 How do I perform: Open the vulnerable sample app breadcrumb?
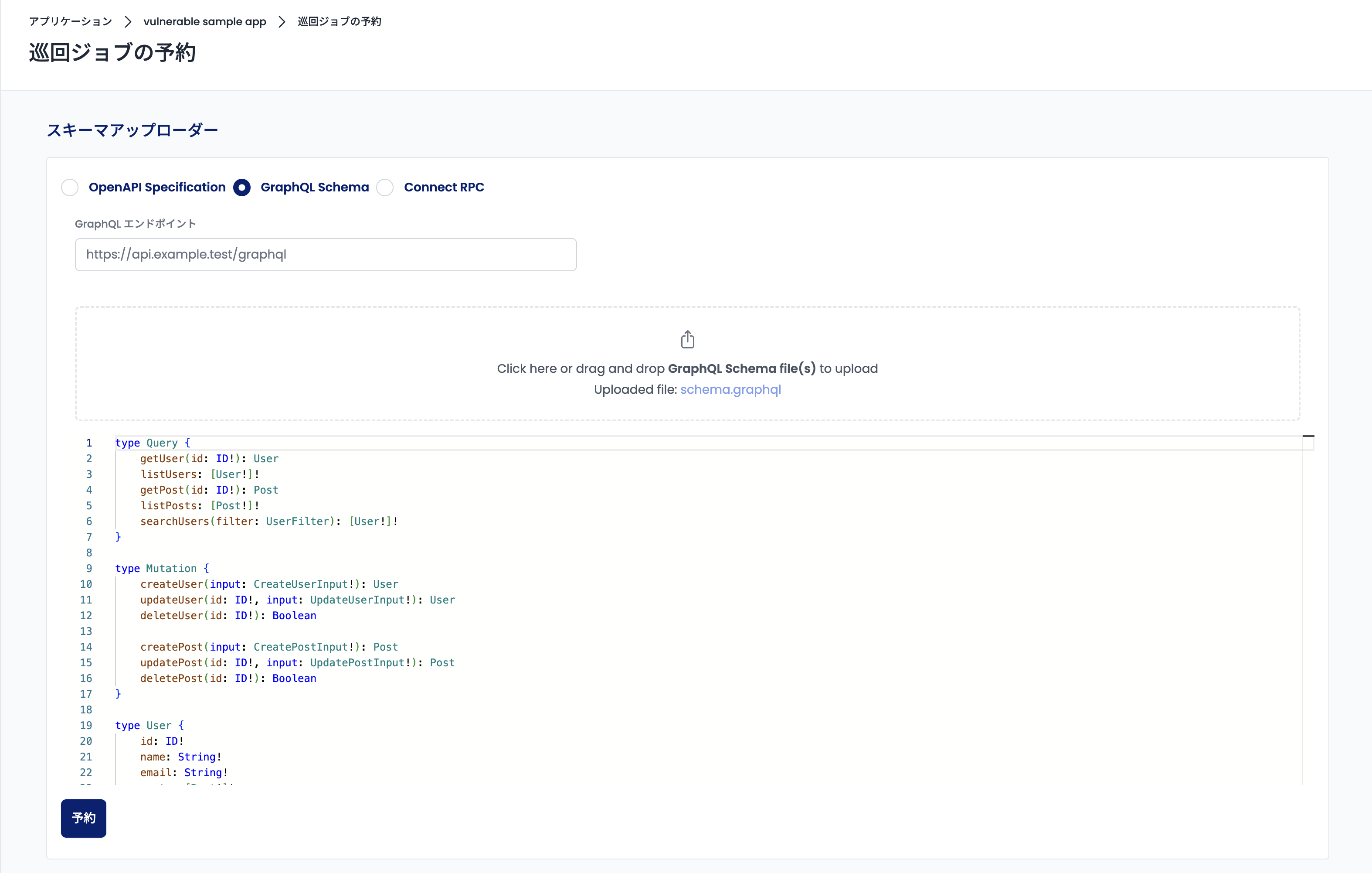click(204, 22)
